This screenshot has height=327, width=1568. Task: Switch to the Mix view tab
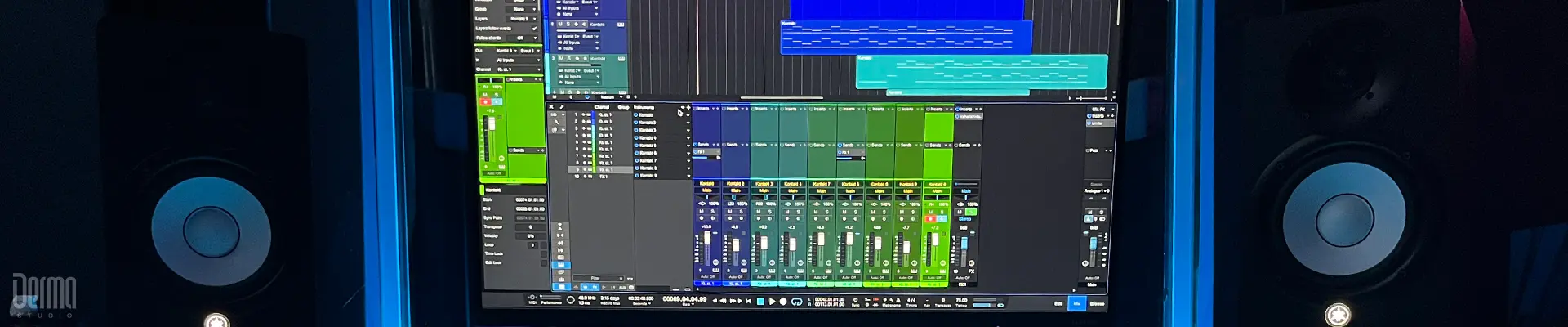(x=1076, y=304)
